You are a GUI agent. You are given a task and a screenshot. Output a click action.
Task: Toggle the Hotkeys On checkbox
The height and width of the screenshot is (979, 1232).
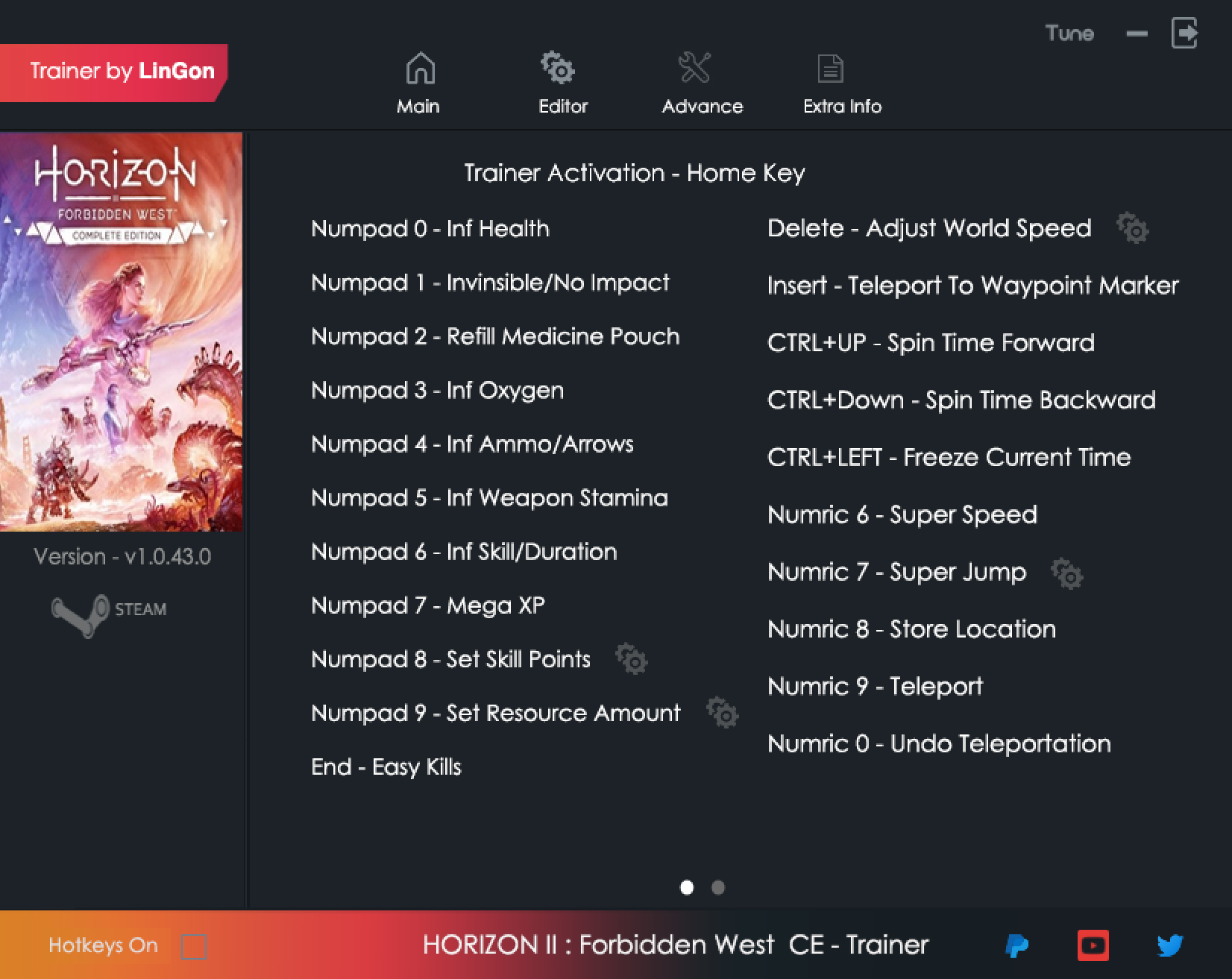194,947
